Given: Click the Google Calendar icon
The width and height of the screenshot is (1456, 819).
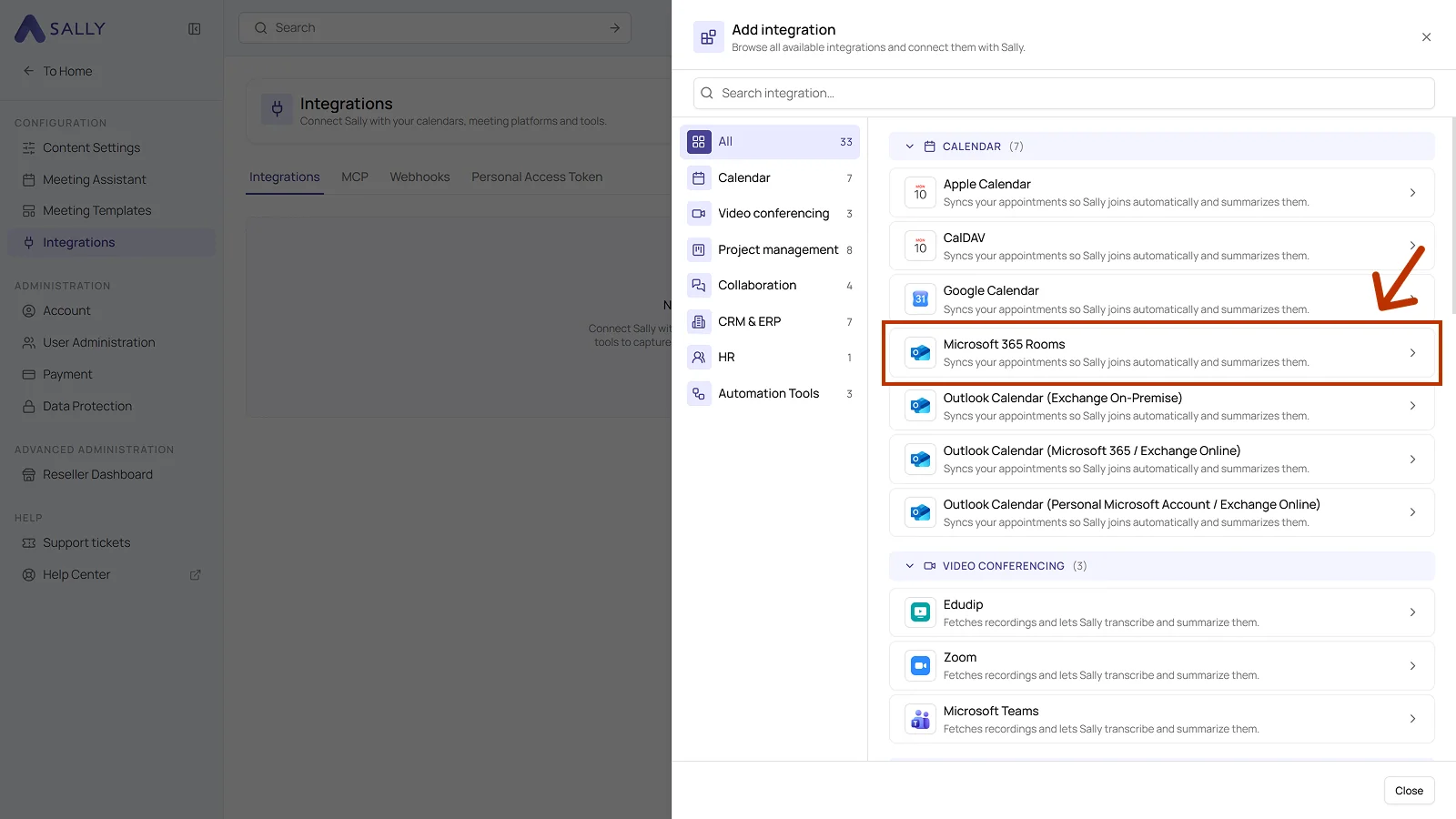Looking at the screenshot, I should [x=920, y=298].
